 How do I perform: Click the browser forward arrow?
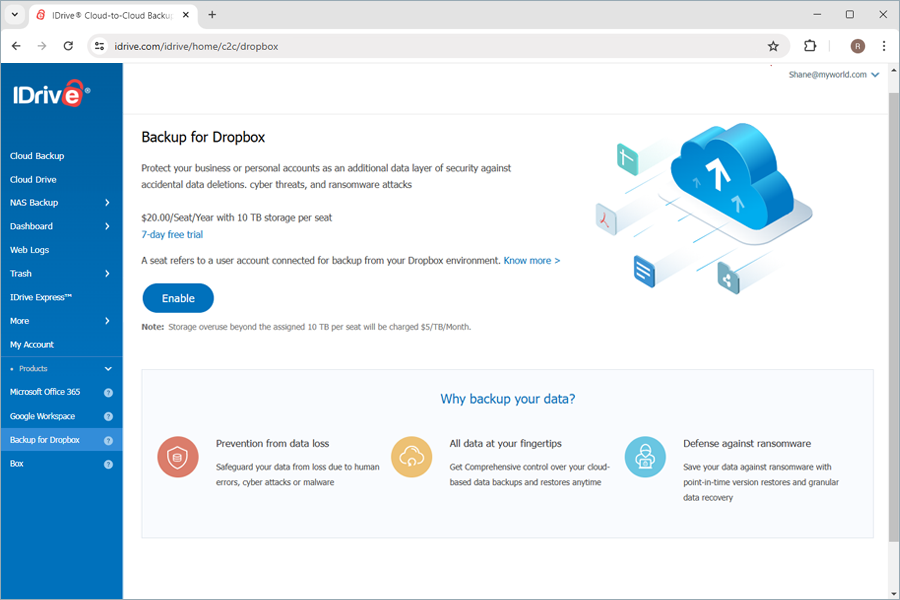(x=42, y=46)
